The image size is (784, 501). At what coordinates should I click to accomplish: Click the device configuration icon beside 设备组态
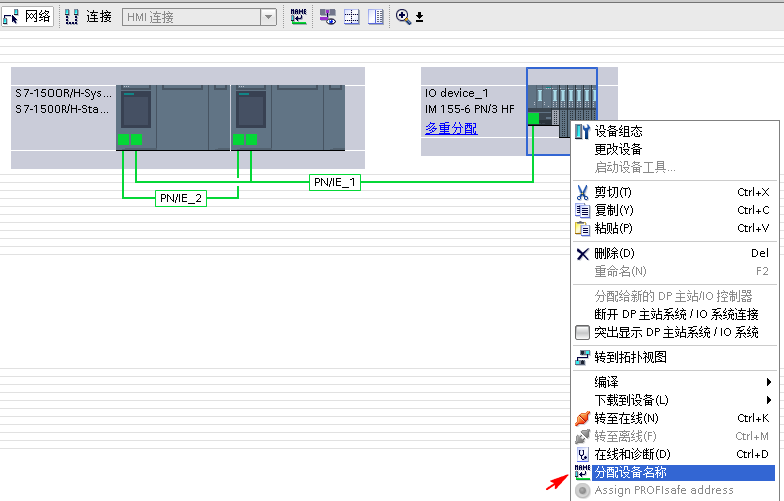tap(582, 132)
